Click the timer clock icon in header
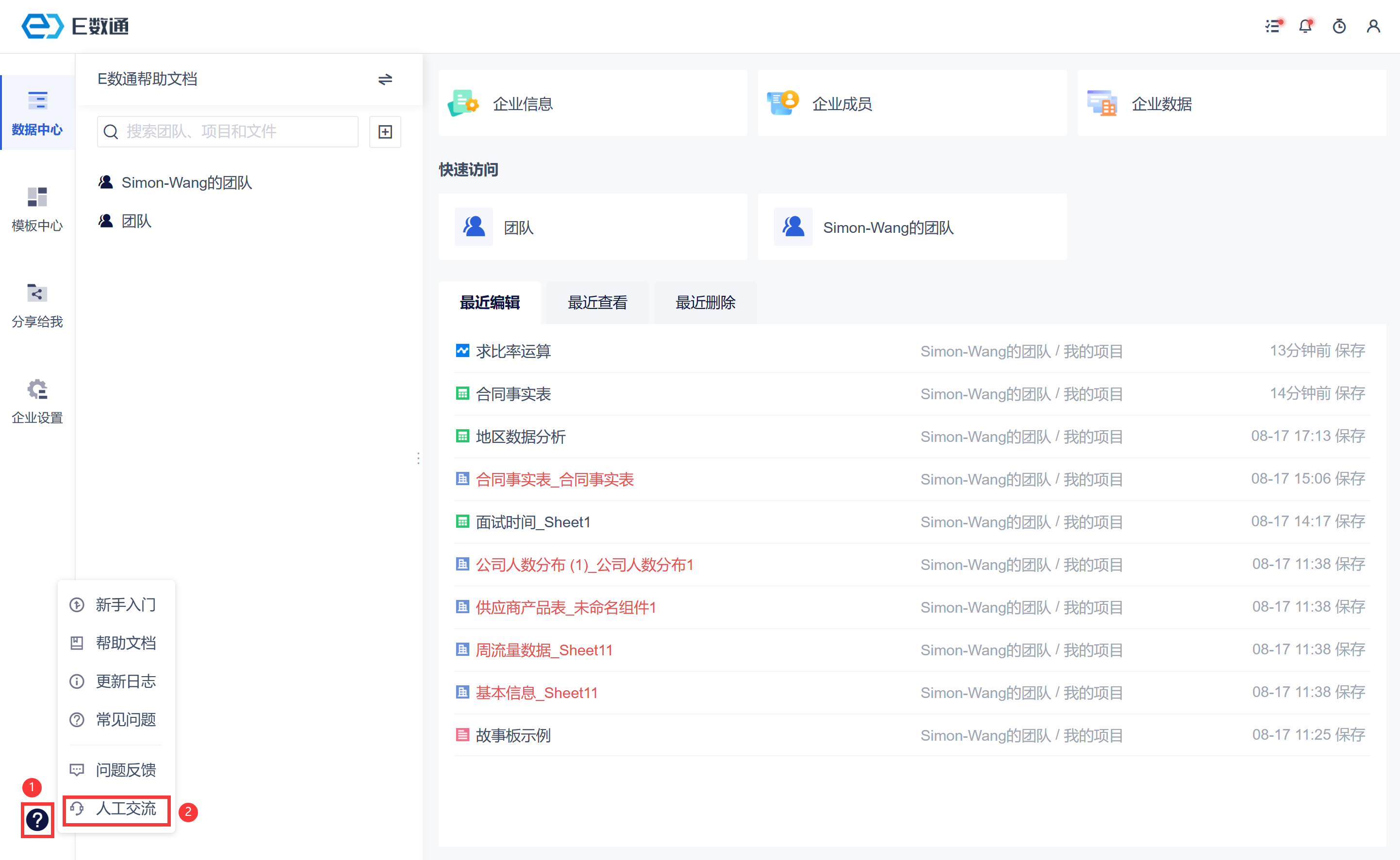Viewport: 1400px width, 860px height. 1339,26
